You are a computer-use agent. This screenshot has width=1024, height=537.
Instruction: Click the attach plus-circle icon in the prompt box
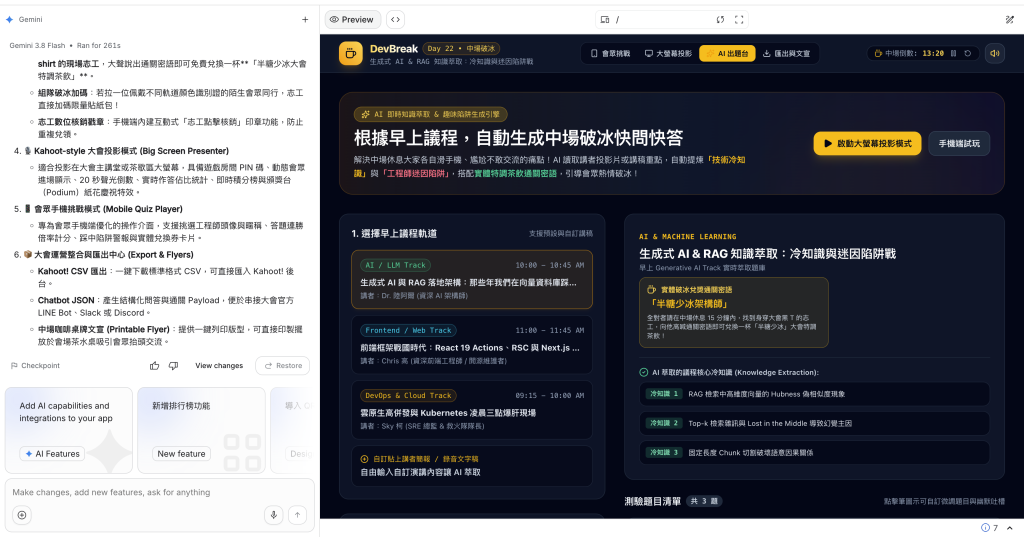pyautogui.click(x=22, y=515)
